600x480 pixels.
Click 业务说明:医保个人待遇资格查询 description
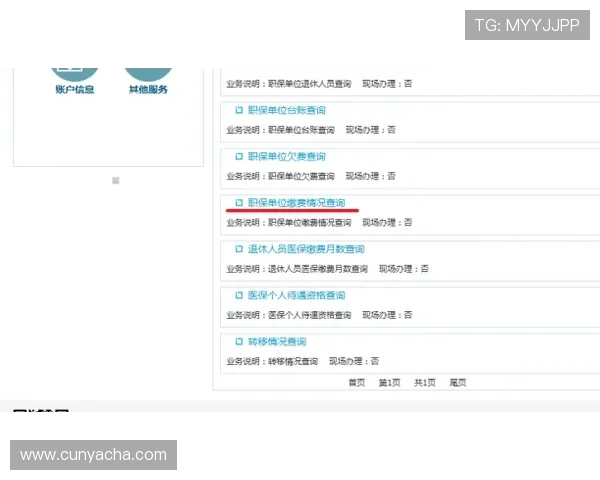[289, 315]
